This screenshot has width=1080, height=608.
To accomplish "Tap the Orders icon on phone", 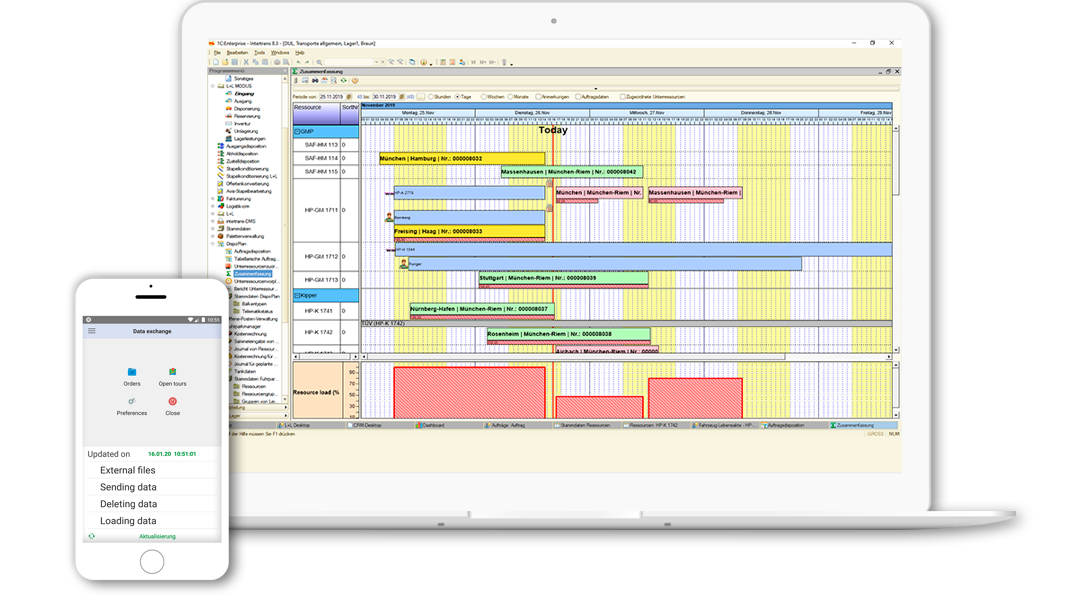I will coord(132,372).
